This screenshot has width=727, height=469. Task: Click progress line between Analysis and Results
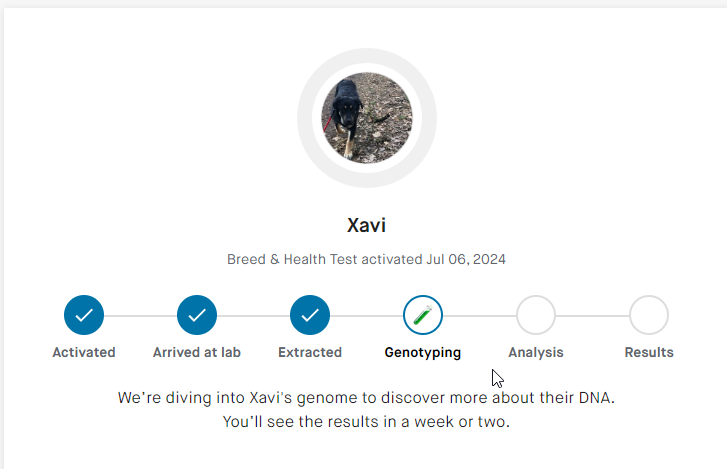pos(592,316)
